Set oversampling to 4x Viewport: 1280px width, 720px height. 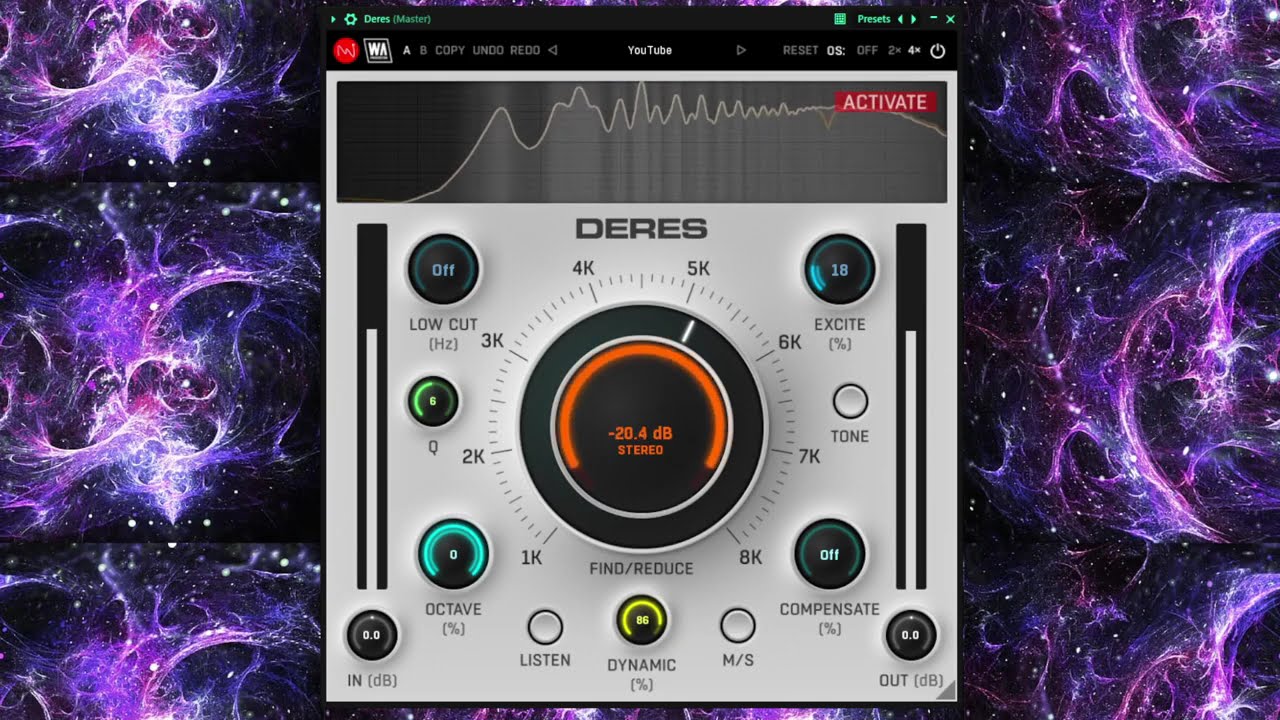[x=914, y=50]
